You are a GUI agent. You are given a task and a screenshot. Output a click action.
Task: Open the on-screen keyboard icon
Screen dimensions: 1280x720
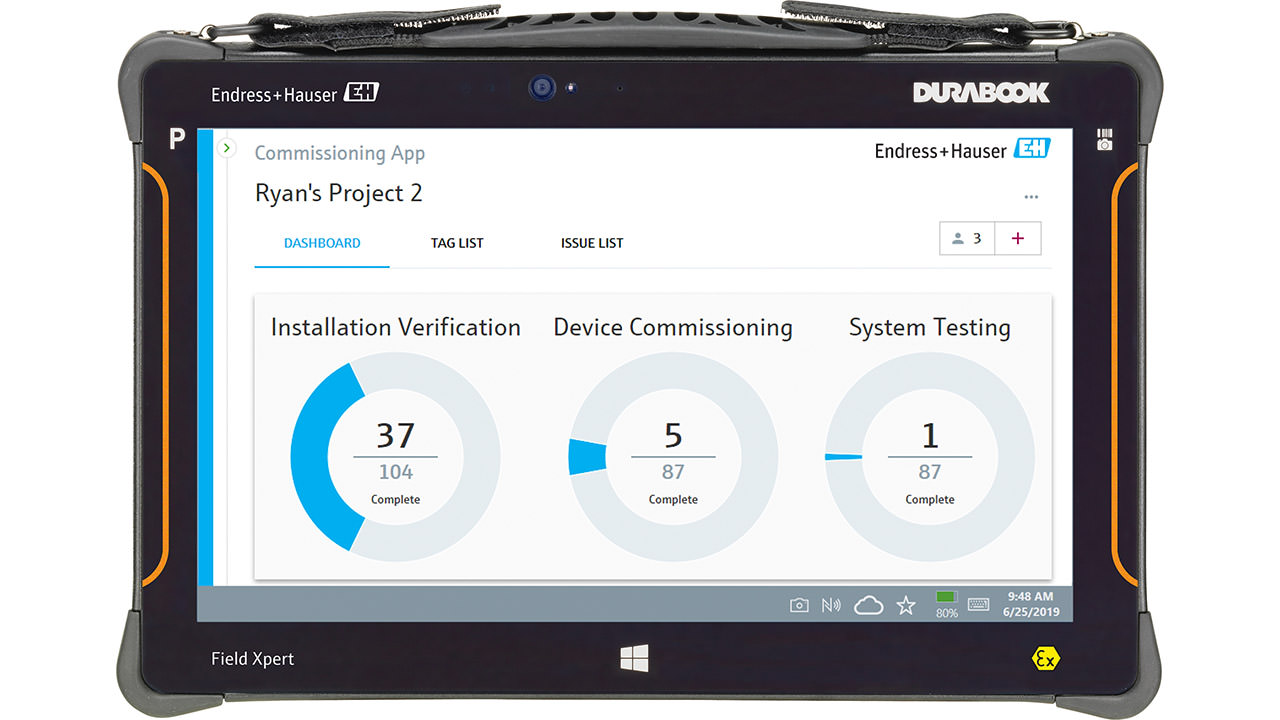click(x=978, y=605)
